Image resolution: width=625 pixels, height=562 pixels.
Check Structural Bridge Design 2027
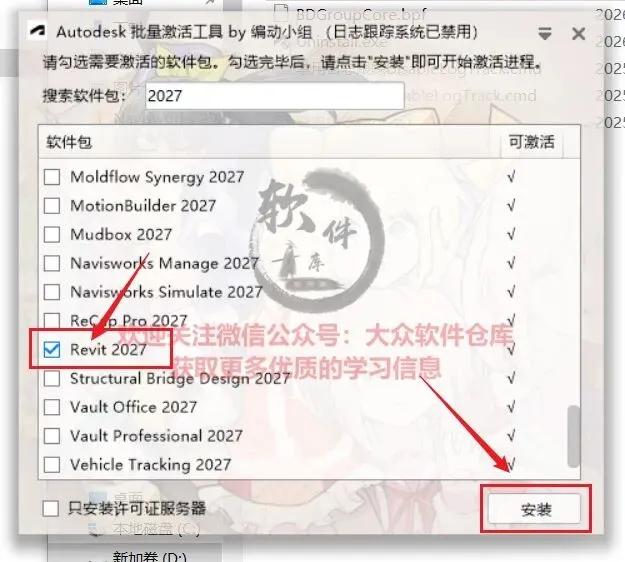coord(52,378)
